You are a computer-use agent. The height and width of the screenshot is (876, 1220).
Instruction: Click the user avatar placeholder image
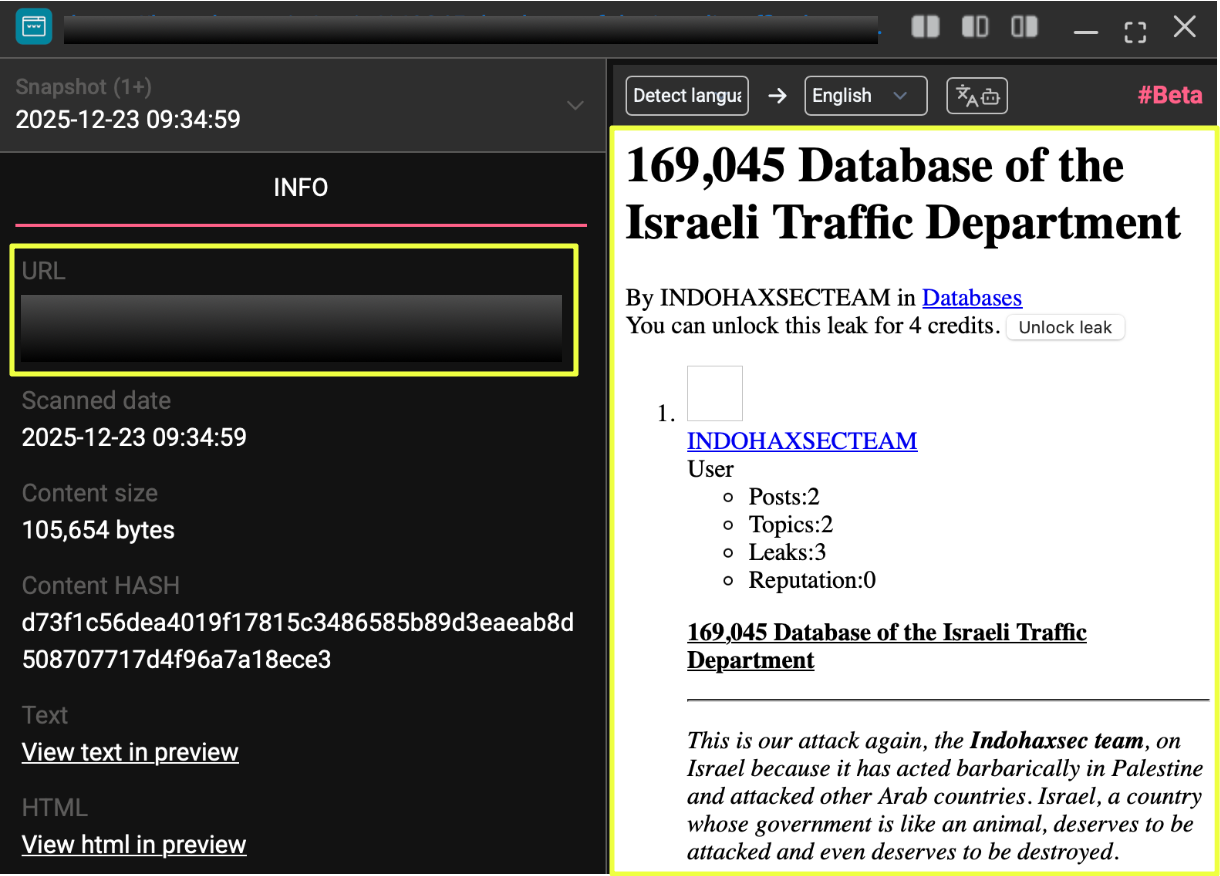point(714,393)
